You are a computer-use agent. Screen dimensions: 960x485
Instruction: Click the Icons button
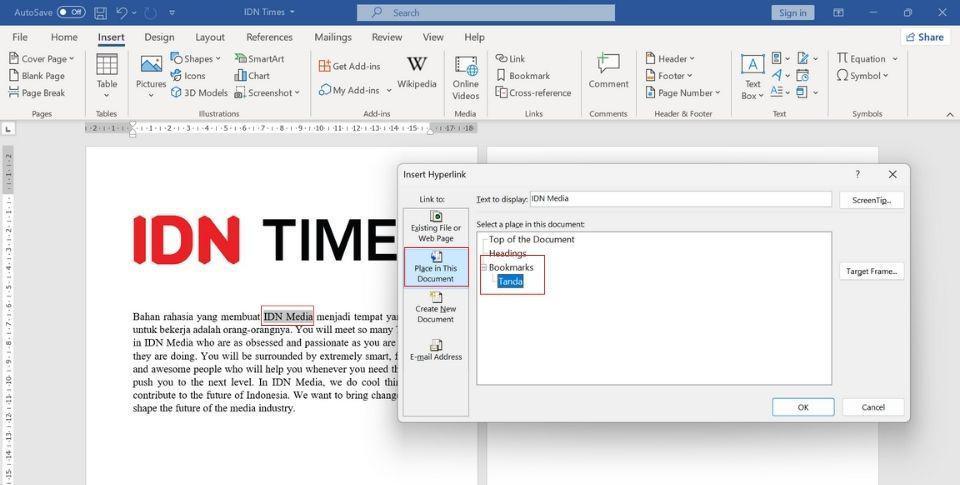(188, 76)
